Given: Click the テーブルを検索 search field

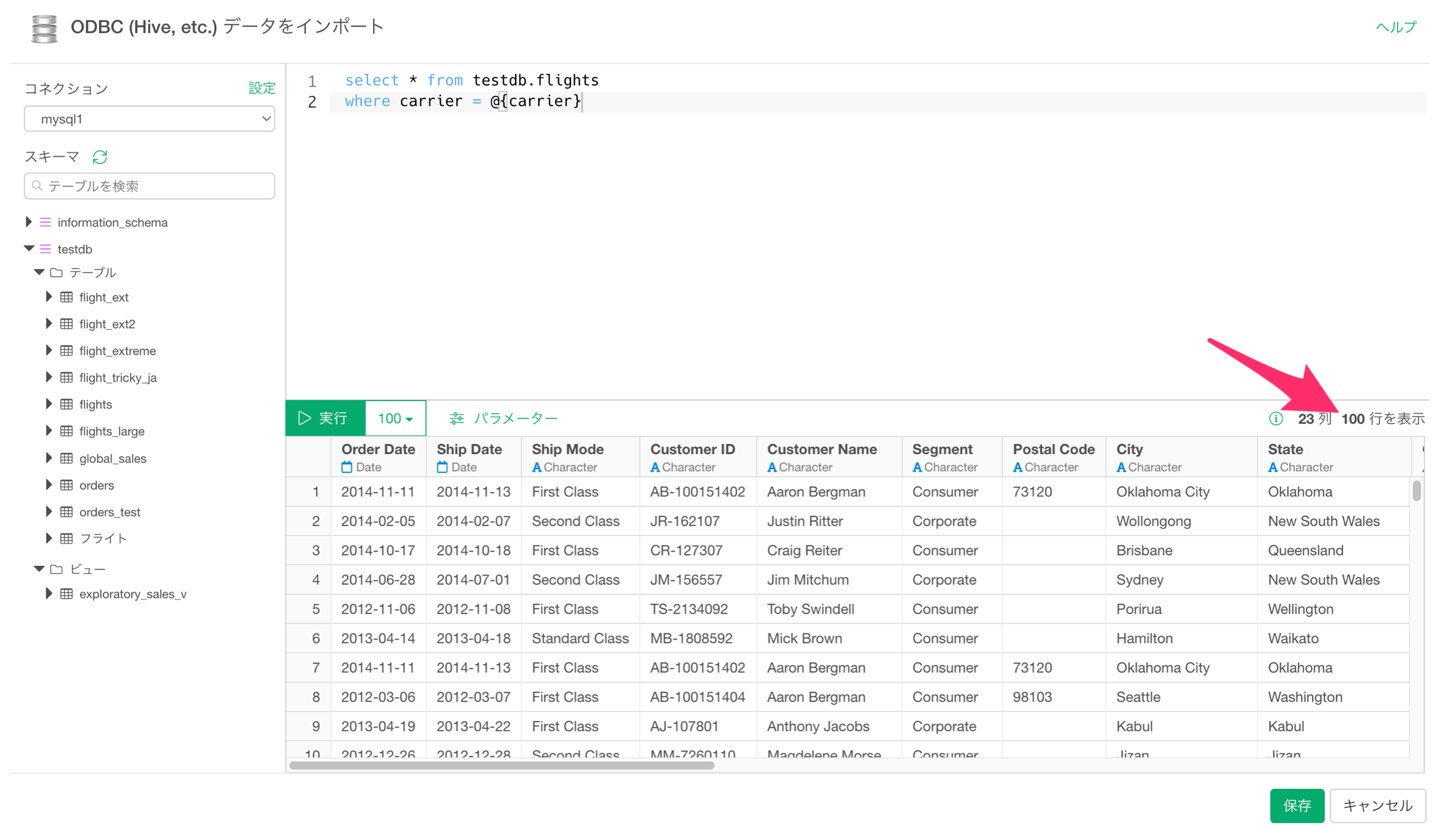Looking at the screenshot, I should point(149,186).
